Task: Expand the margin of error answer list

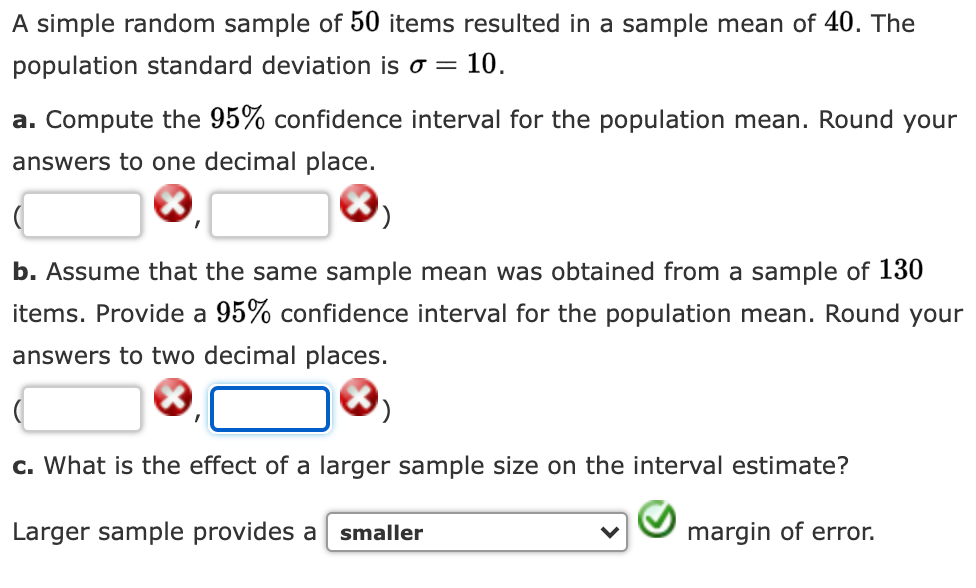Action: [476, 532]
